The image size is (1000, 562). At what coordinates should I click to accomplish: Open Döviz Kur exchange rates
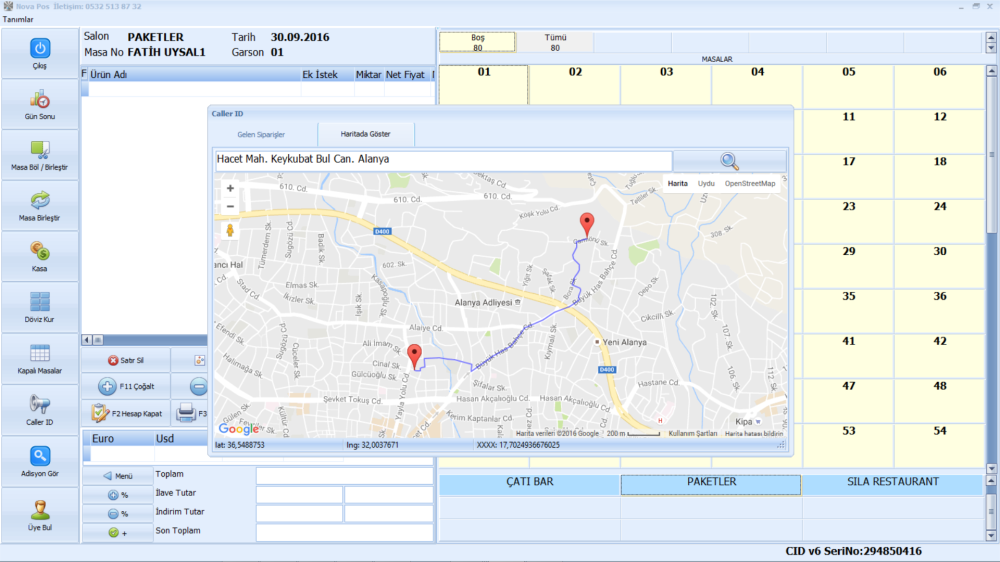pos(40,303)
